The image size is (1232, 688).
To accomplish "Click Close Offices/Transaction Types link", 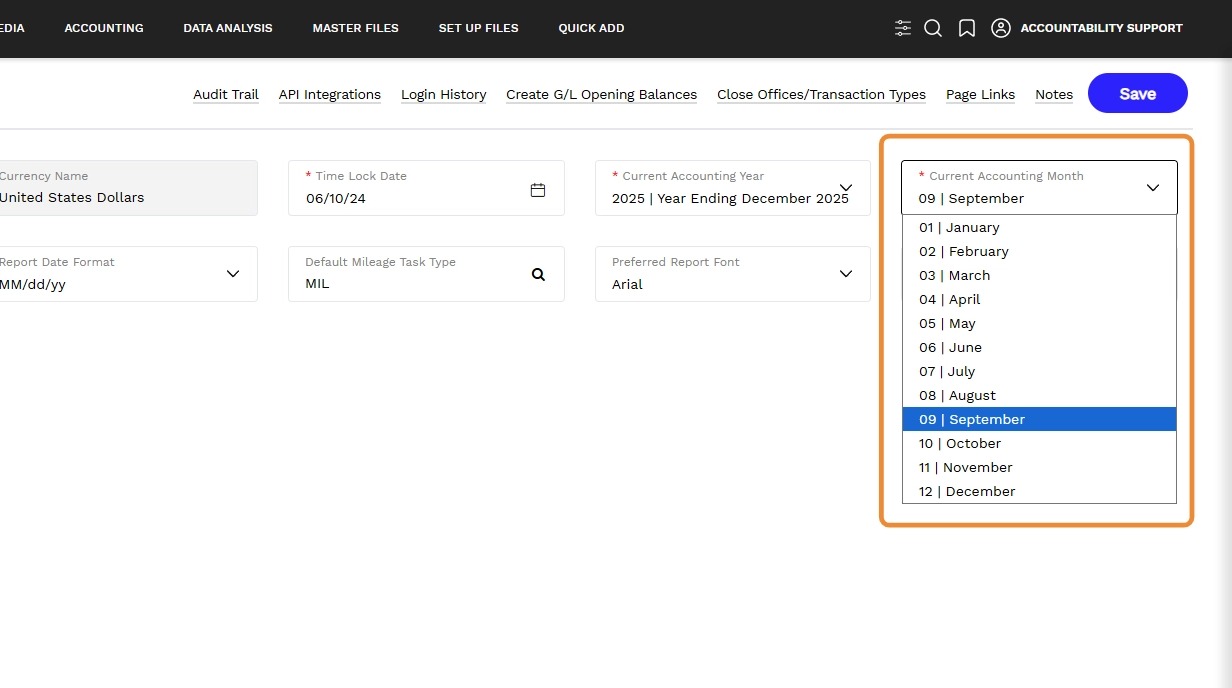I will (x=821, y=94).
